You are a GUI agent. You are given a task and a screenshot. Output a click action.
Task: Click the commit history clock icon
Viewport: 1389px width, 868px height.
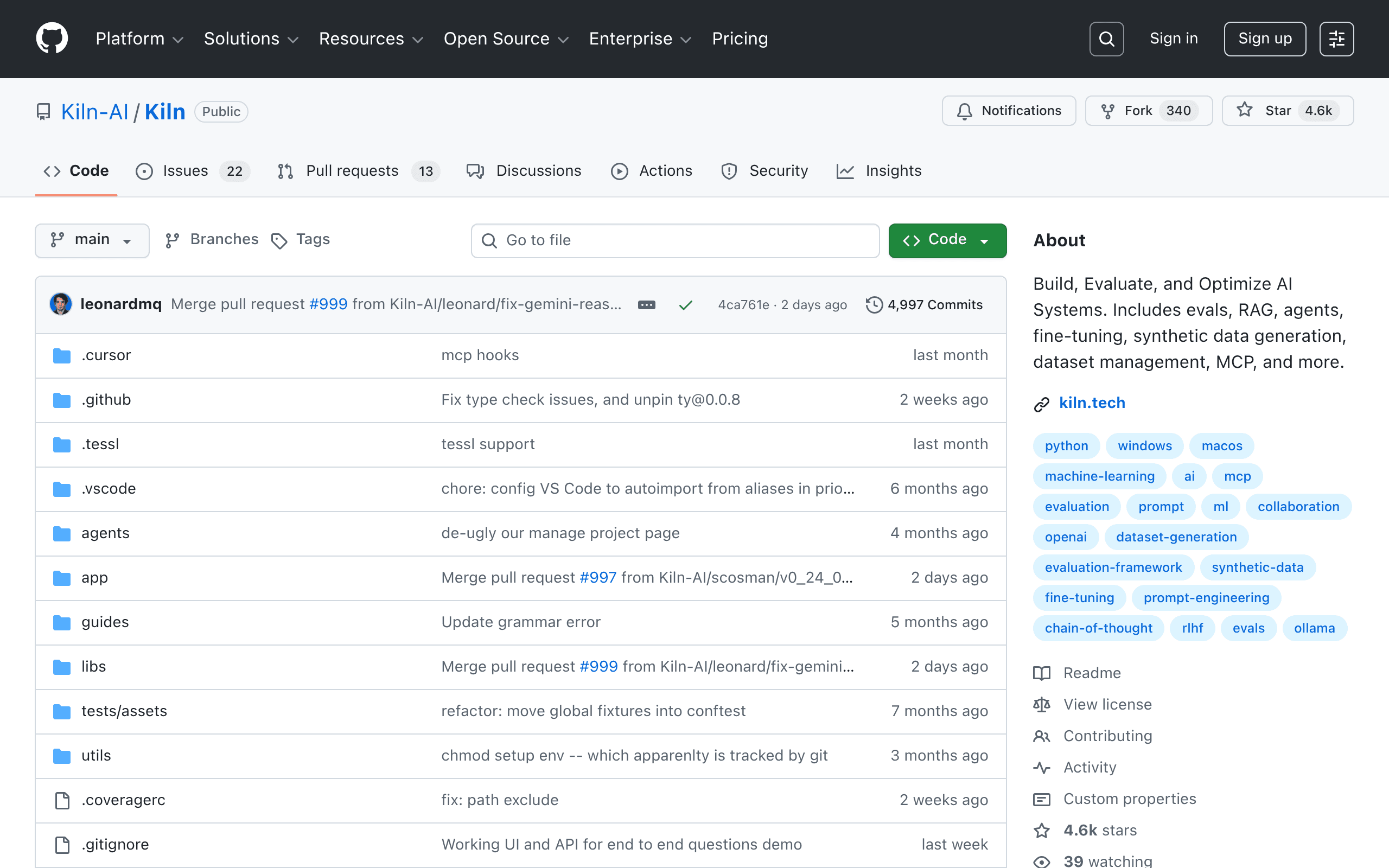pos(874,304)
